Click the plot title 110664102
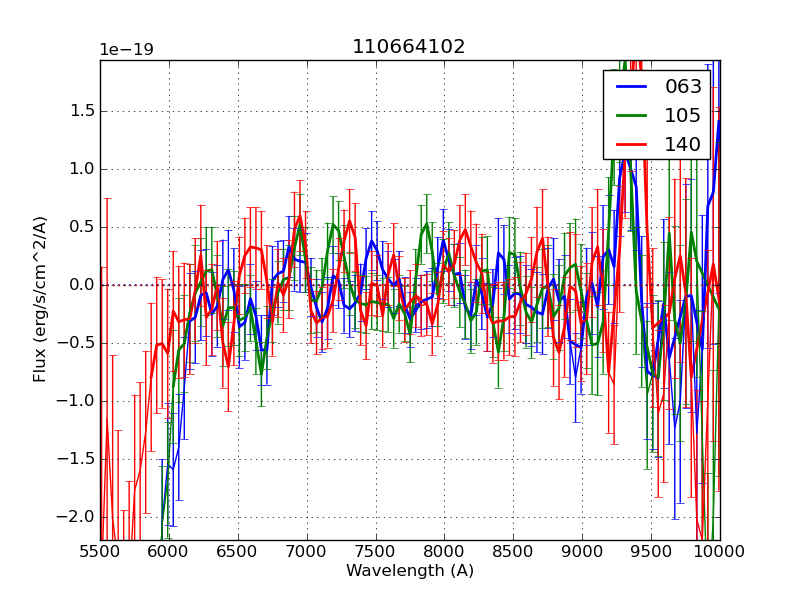Viewport: 800px width, 600px height. tap(408, 47)
